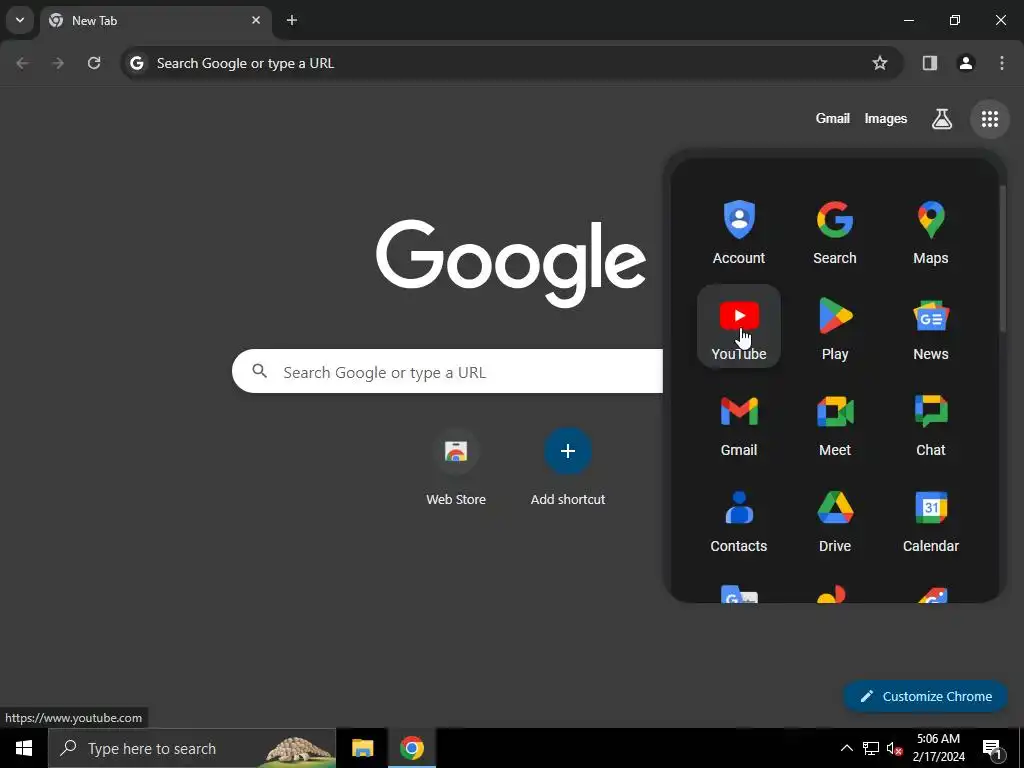Open Windows notification center

(992, 749)
